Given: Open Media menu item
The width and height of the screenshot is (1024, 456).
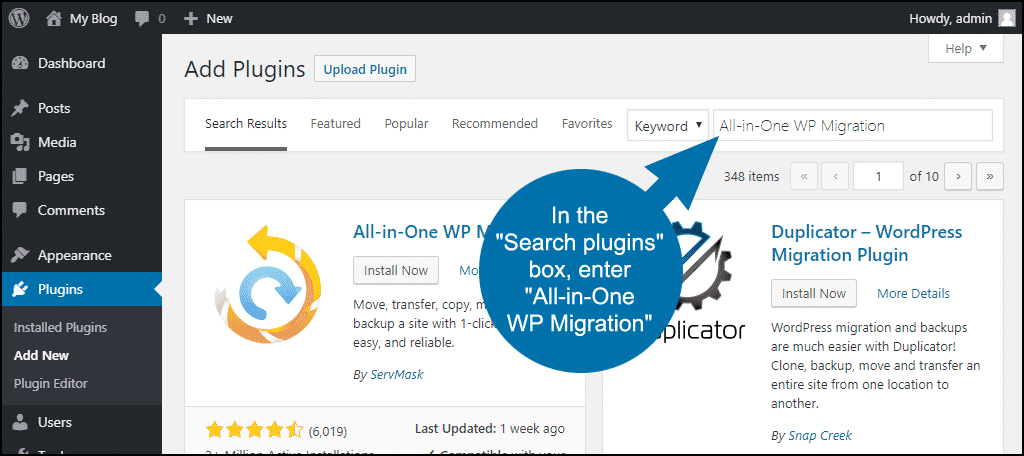Looking at the screenshot, I should pyautogui.click(x=81, y=142).
